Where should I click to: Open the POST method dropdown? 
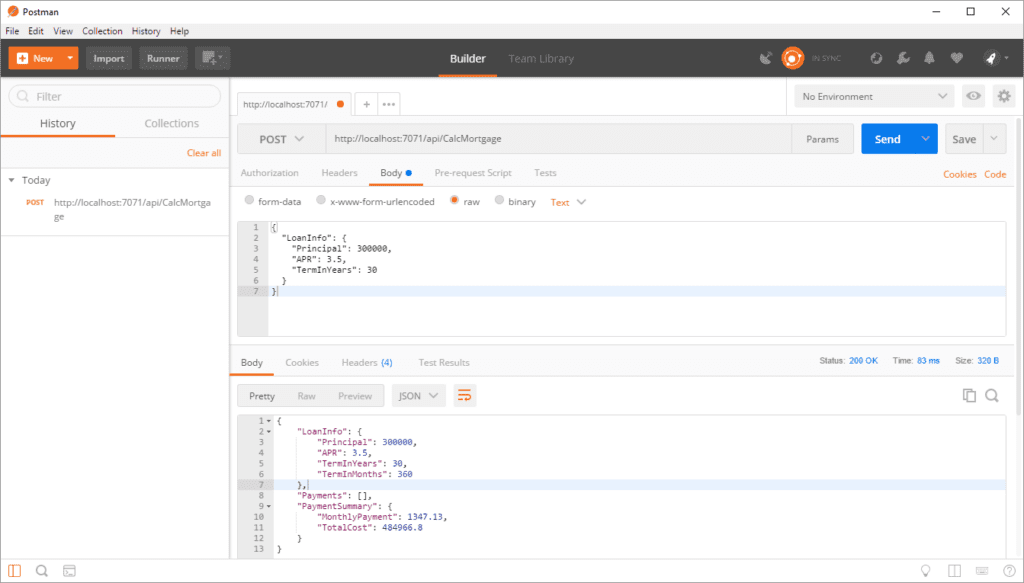[x=281, y=139]
